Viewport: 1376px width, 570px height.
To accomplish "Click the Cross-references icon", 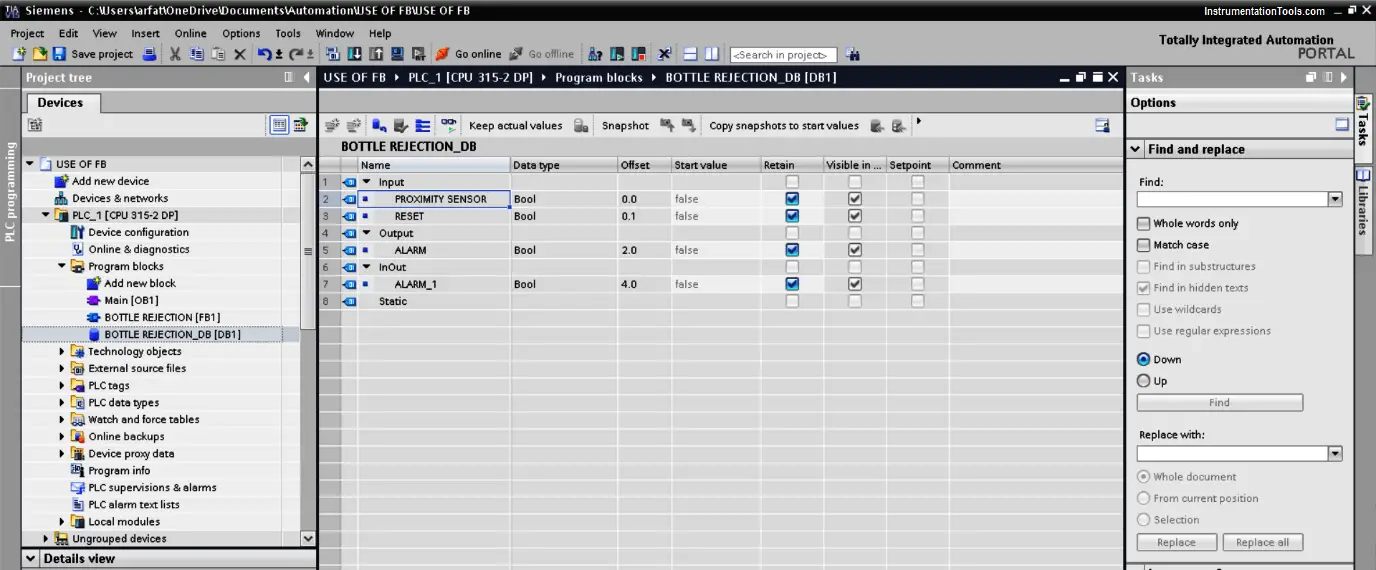I will point(664,54).
